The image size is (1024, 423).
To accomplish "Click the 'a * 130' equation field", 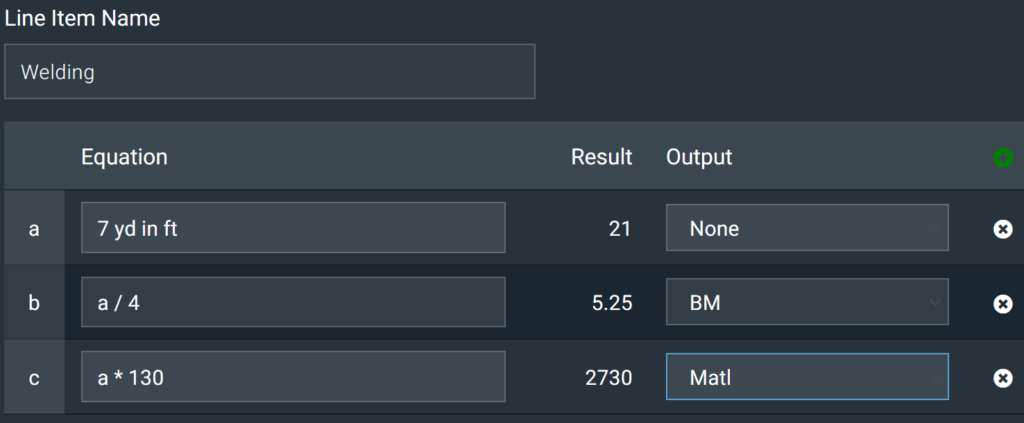I will coord(293,377).
